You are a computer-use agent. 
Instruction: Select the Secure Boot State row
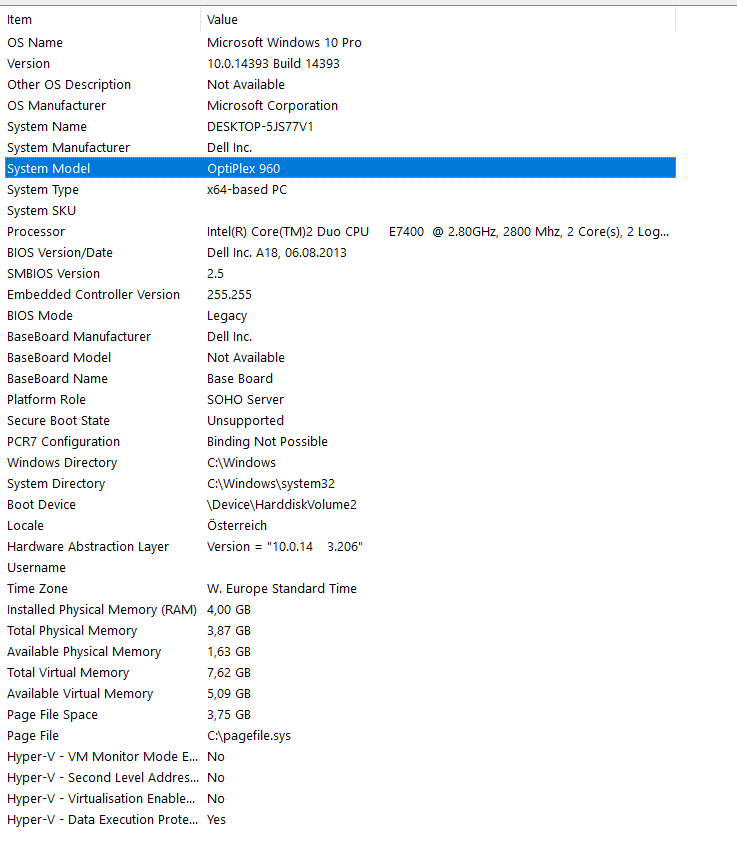tap(340, 421)
